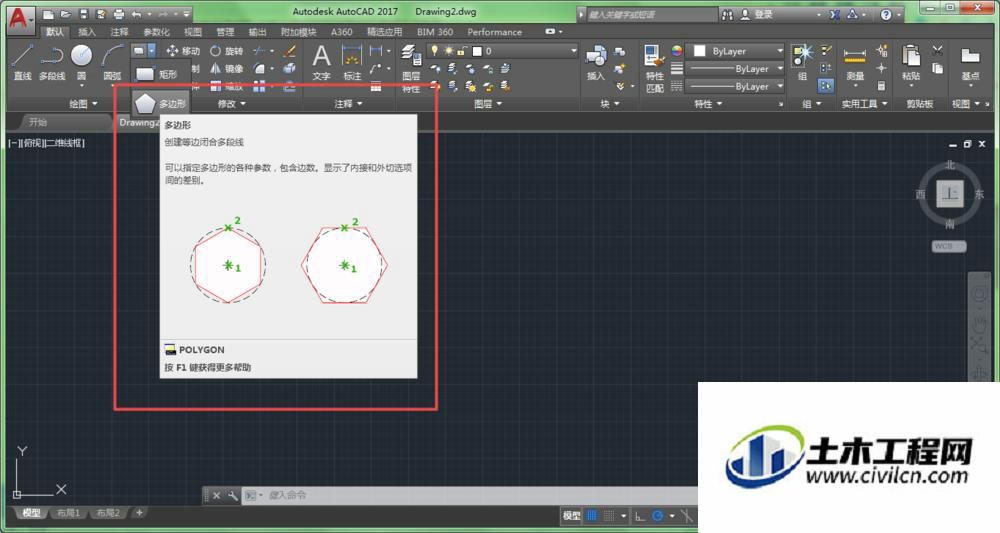Click the Dimension (标注) tool
This screenshot has width=1000, height=533.
pyautogui.click(x=352, y=62)
